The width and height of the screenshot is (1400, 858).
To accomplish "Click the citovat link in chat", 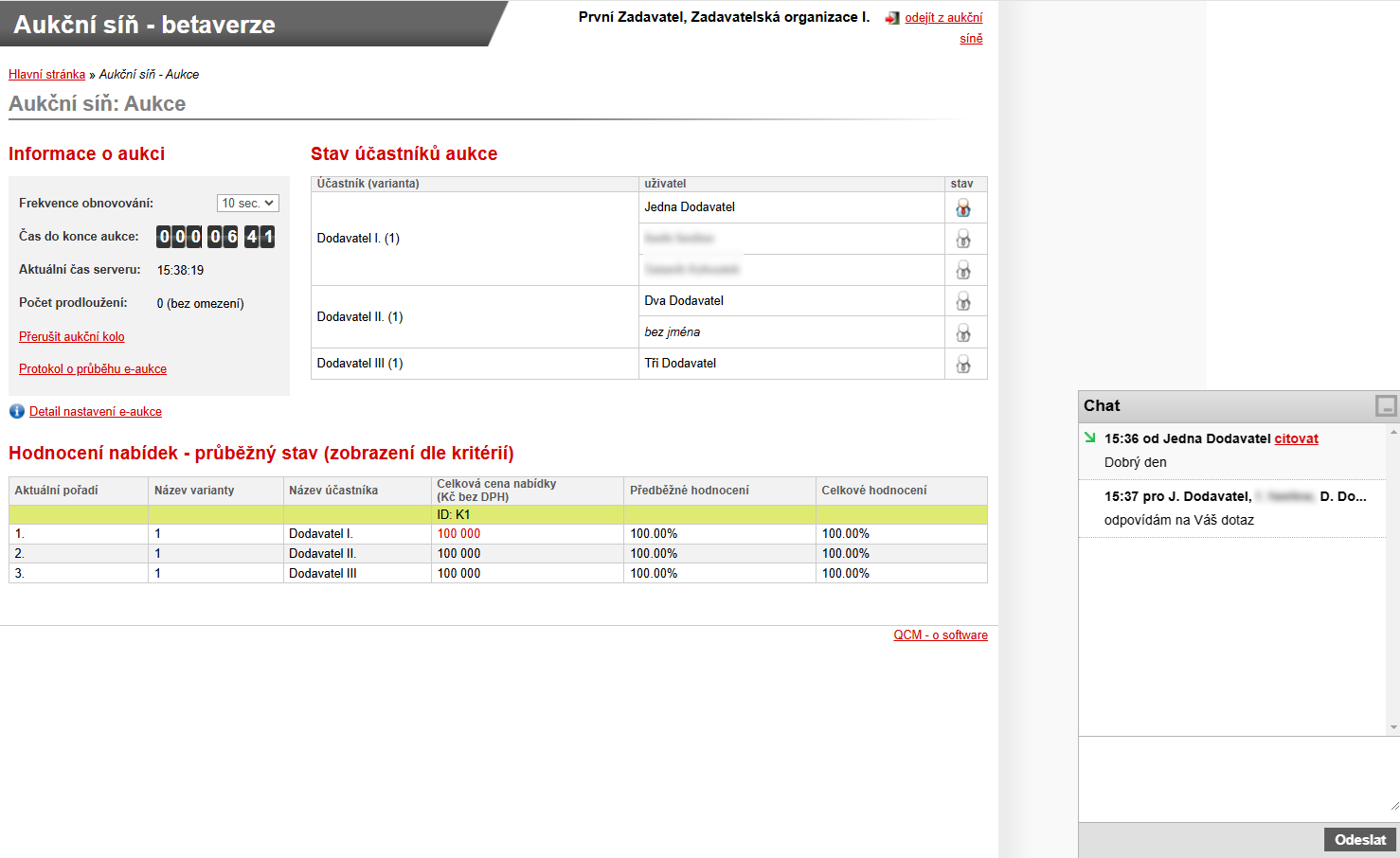I will click(1296, 438).
